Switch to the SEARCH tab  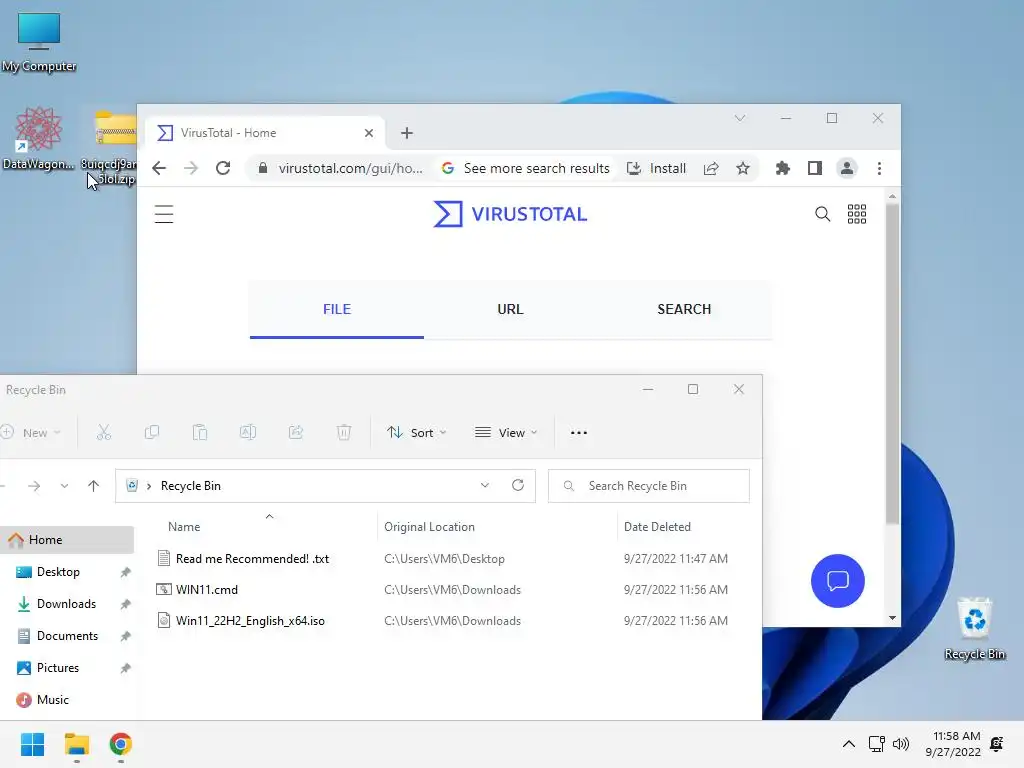[x=684, y=310]
